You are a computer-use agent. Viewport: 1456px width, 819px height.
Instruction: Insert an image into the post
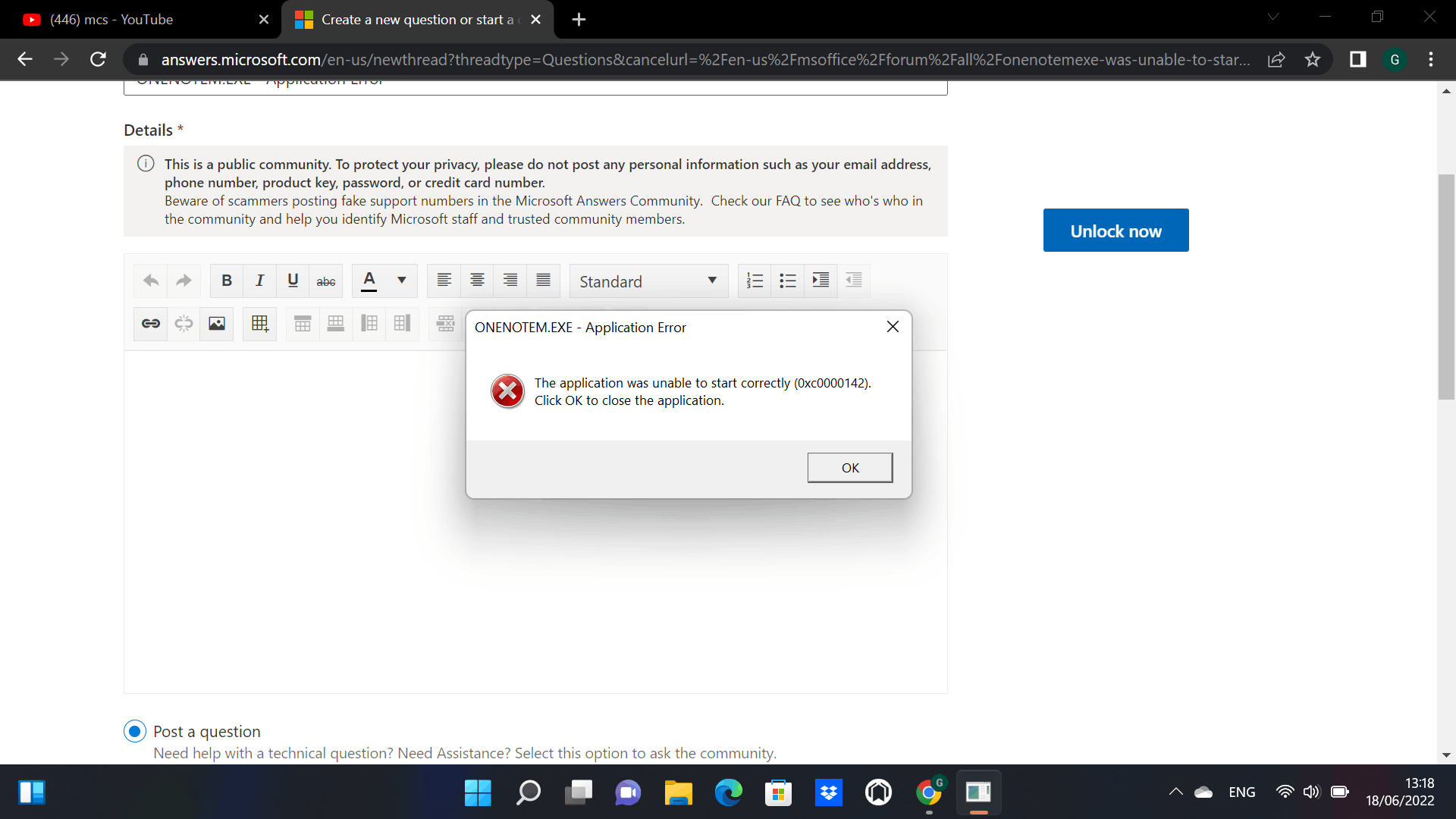tap(217, 324)
